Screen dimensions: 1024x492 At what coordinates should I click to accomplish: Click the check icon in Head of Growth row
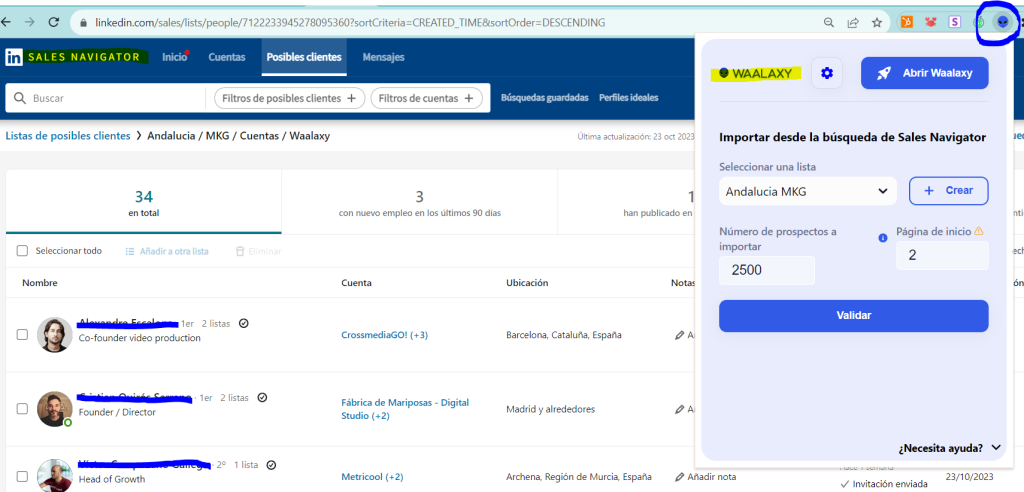point(271,465)
